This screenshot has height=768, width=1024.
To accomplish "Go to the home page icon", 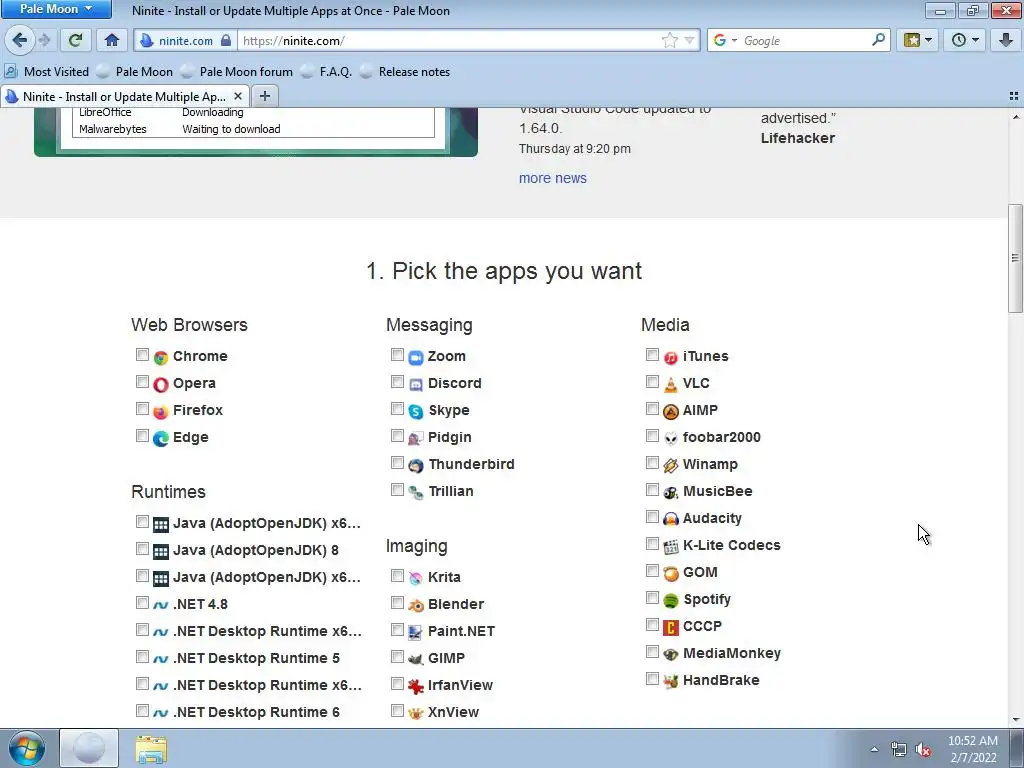I will tap(112, 40).
